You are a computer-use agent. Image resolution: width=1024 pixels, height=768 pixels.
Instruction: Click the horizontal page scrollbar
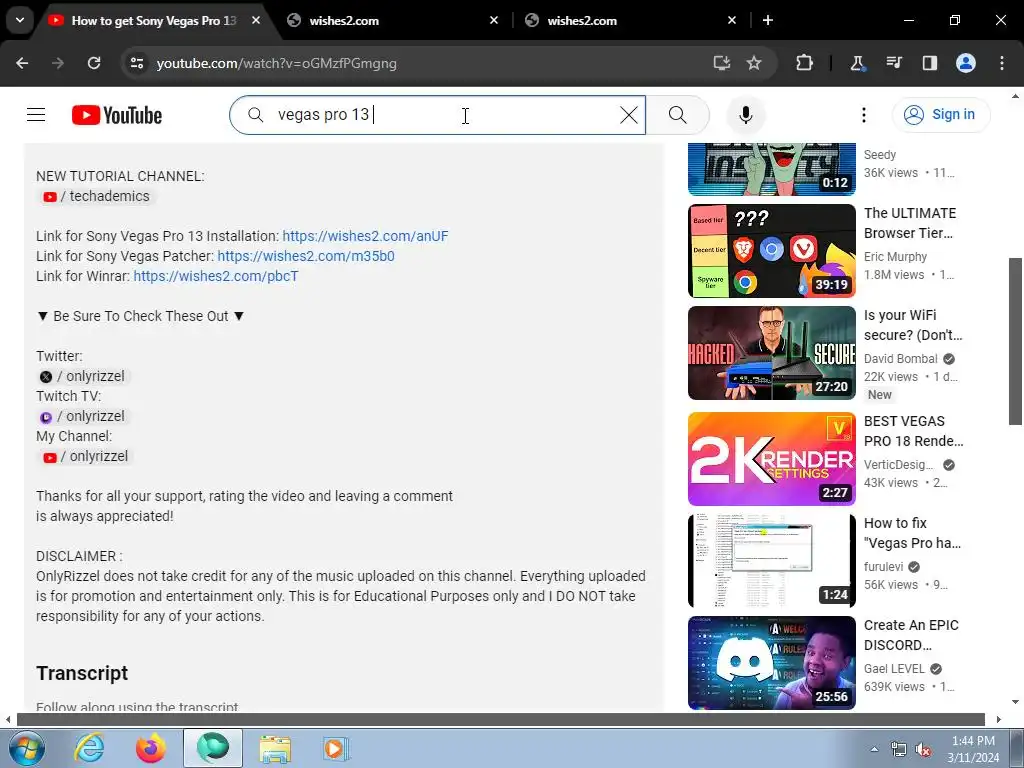click(x=501, y=720)
